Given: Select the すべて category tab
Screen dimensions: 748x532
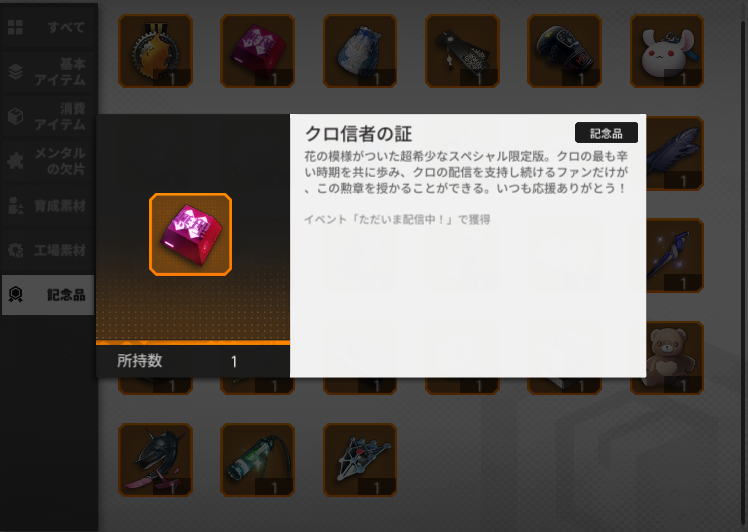Looking at the screenshot, I should [x=48, y=27].
